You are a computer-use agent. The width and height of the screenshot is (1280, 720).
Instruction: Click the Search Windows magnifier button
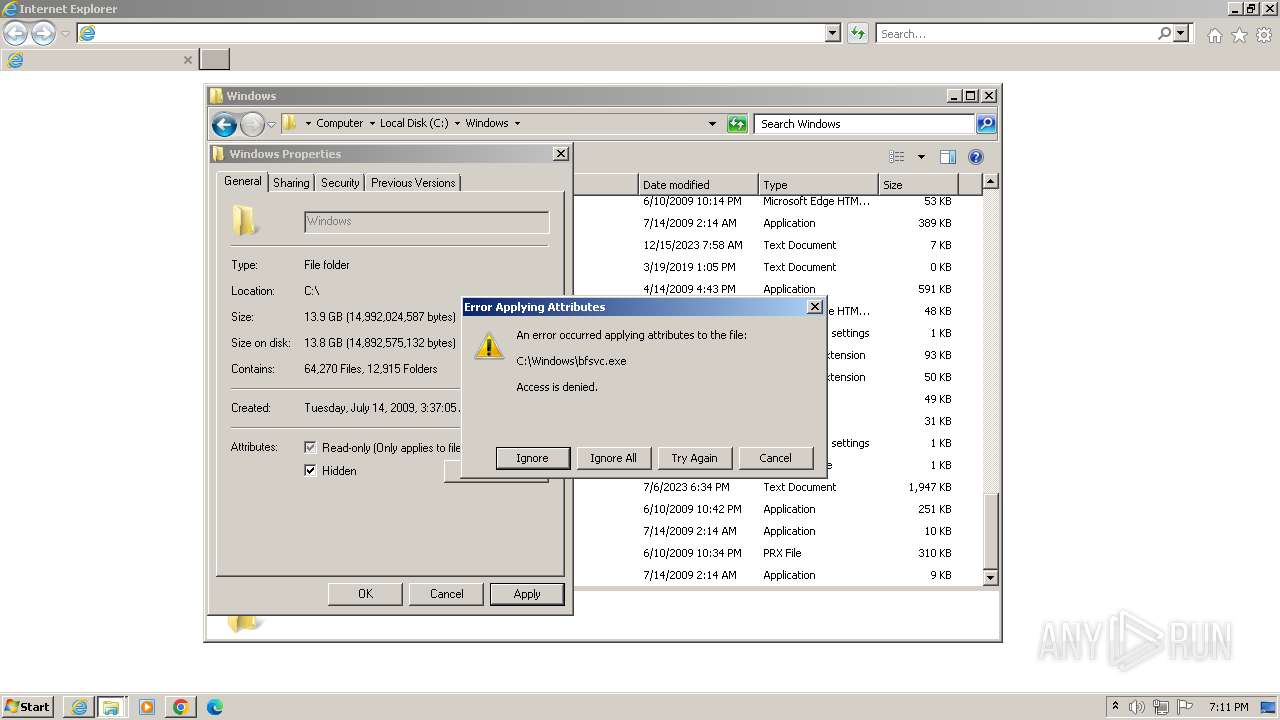(x=986, y=124)
